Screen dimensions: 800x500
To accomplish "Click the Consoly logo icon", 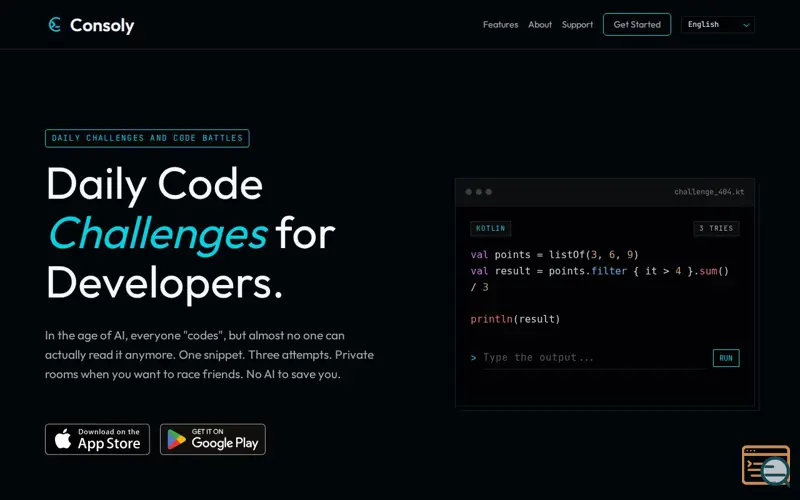I will [55, 24].
